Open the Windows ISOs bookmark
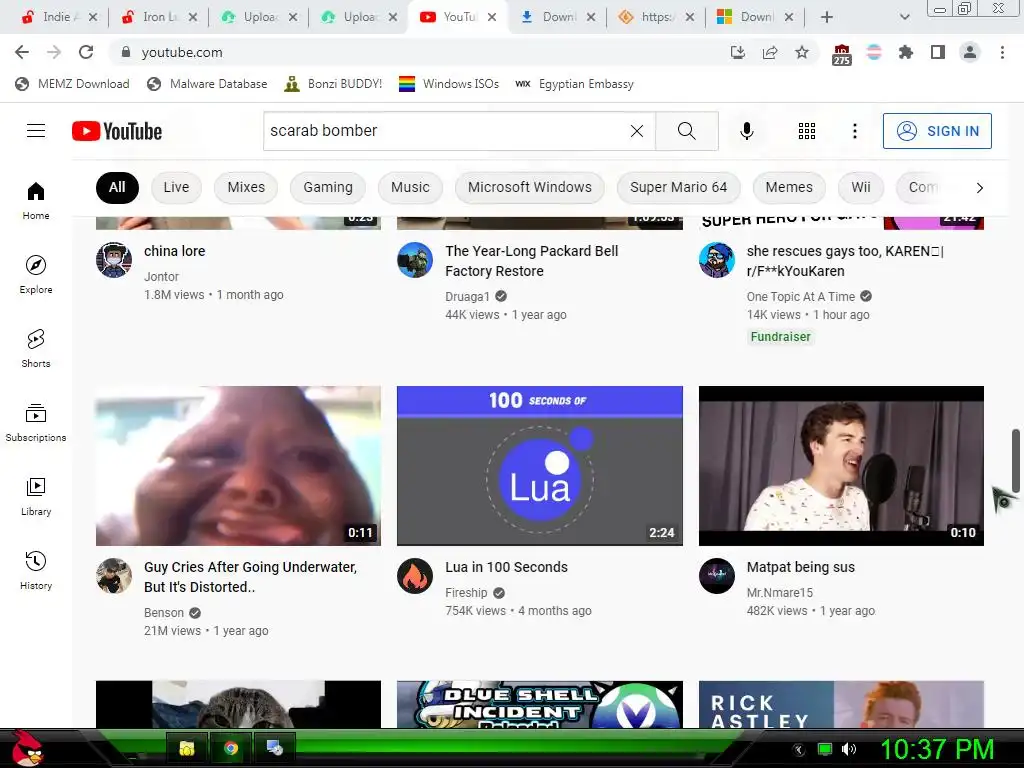Image resolution: width=1024 pixels, height=768 pixels. [449, 84]
